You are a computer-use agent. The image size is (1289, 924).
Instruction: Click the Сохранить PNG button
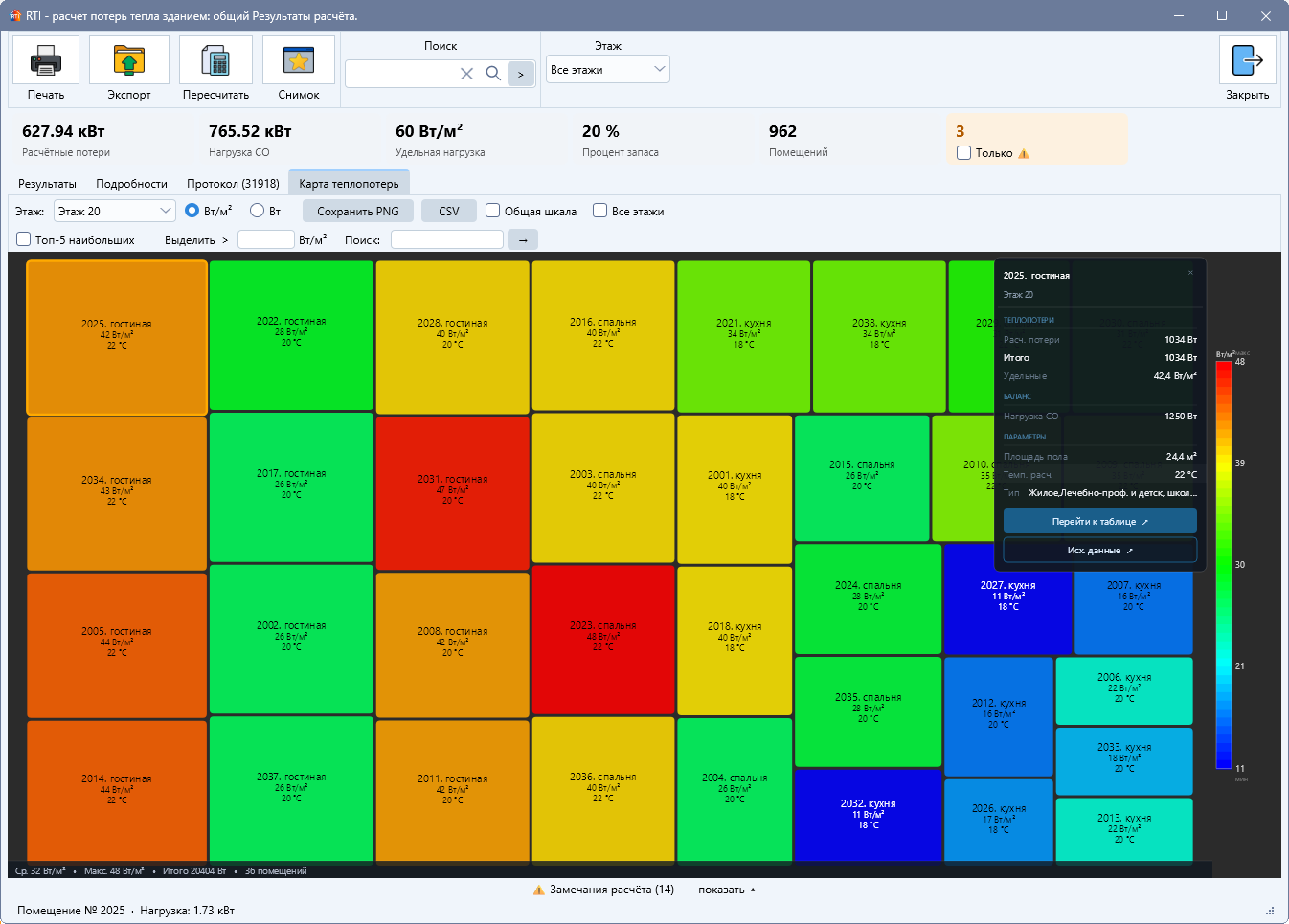pyautogui.click(x=358, y=211)
